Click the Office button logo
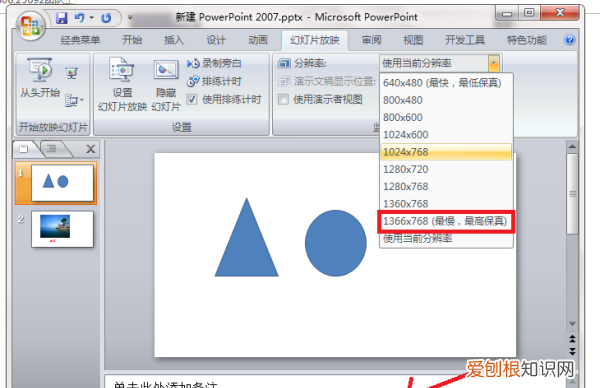The image size is (600, 388). point(31,26)
